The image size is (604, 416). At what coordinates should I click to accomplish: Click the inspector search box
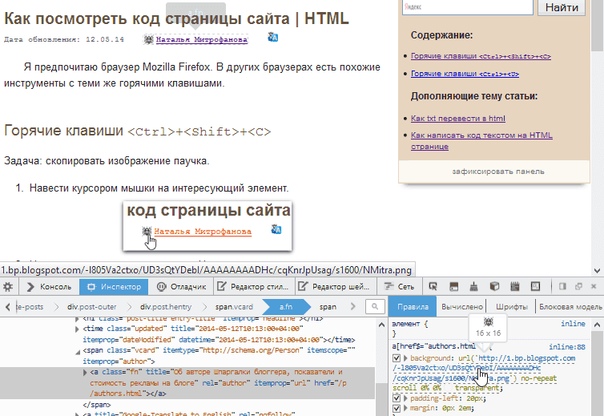pyautogui.click(x=375, y=307)
